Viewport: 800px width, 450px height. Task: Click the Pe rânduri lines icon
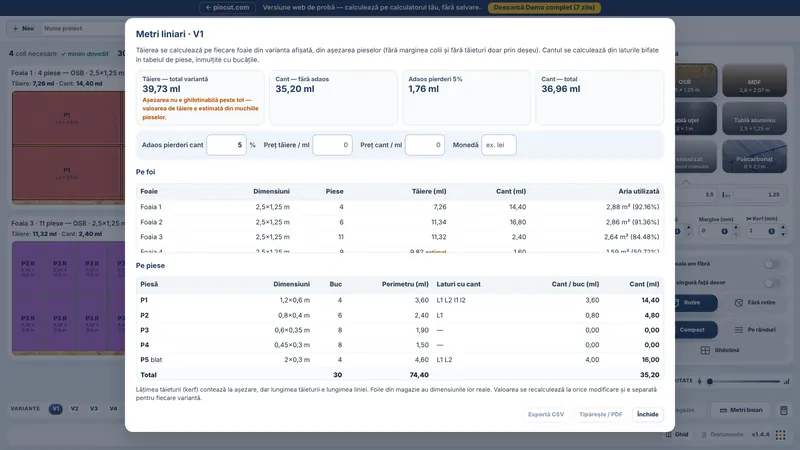tap(738, 330)
